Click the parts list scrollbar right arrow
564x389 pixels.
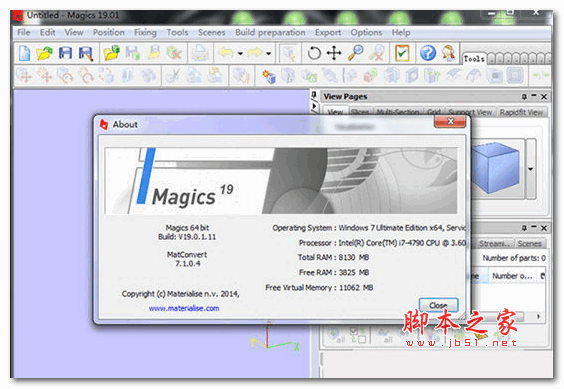[538, 317]
